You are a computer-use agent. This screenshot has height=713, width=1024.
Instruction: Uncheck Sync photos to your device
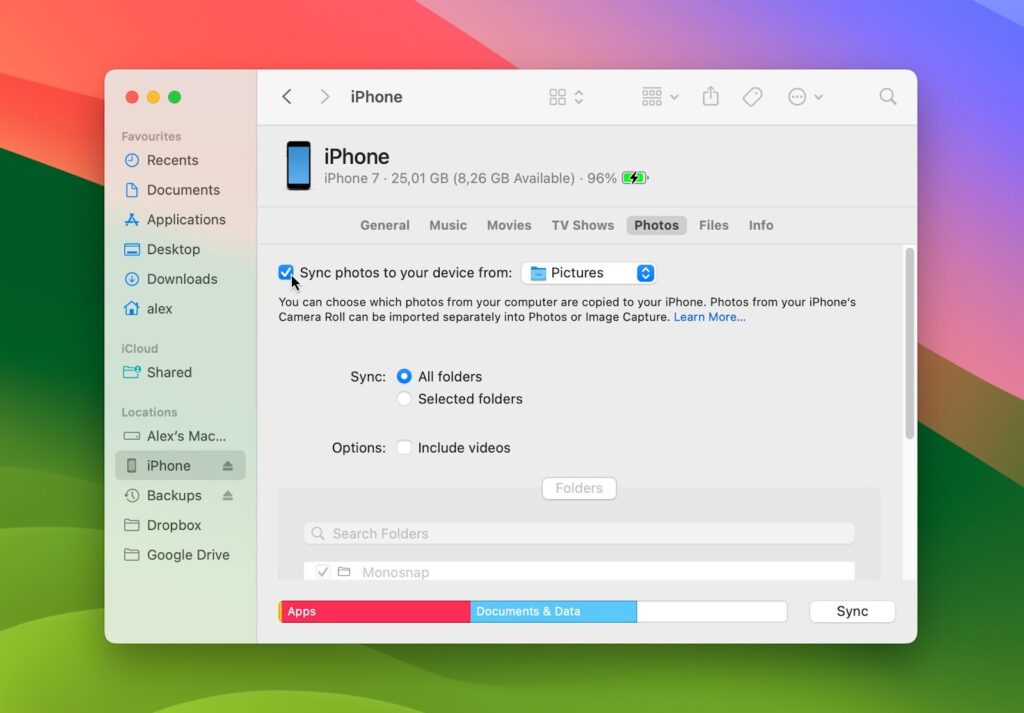(287, 272)
